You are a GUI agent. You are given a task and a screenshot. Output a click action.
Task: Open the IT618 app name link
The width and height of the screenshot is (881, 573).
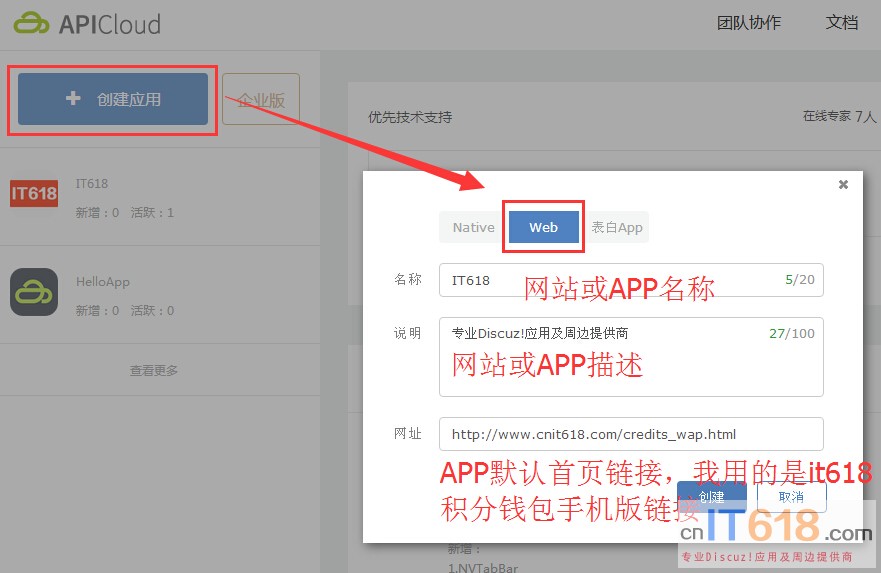[92, 184]
